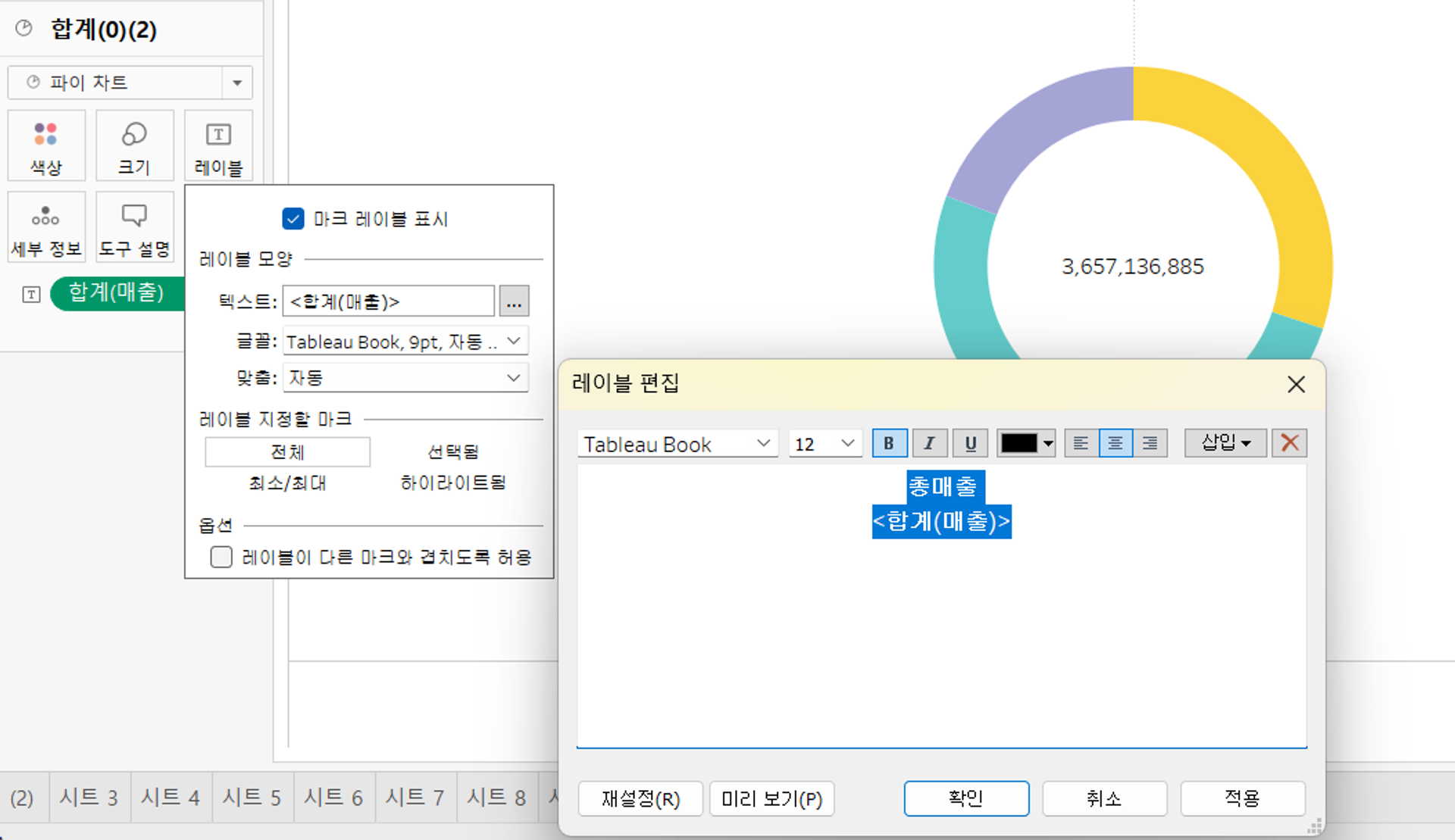This screenshot has width=1455, height=840.
Task: Align label text to the left
Action: click(x=1081, y=443)
